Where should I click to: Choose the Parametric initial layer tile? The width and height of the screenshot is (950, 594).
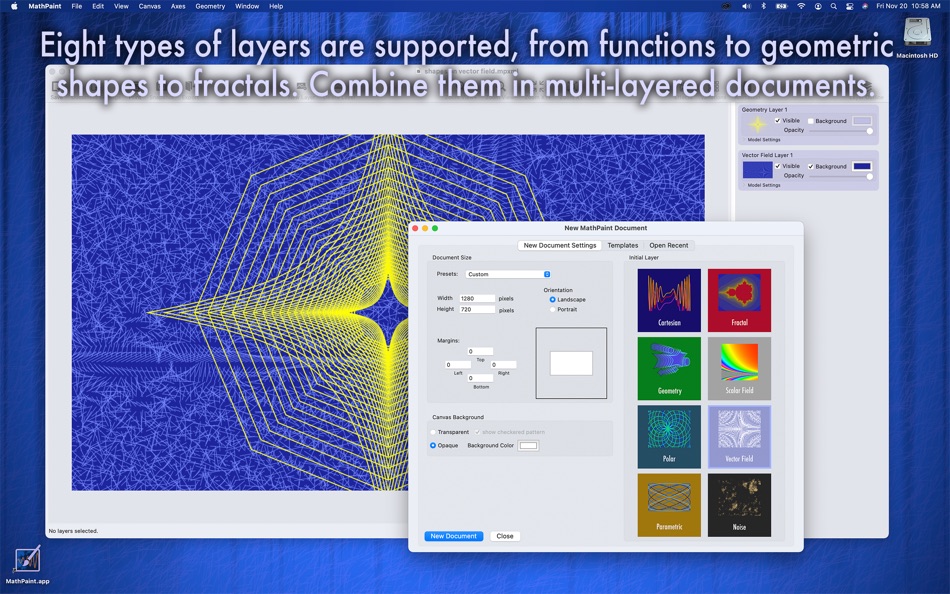tap(669, 505)
